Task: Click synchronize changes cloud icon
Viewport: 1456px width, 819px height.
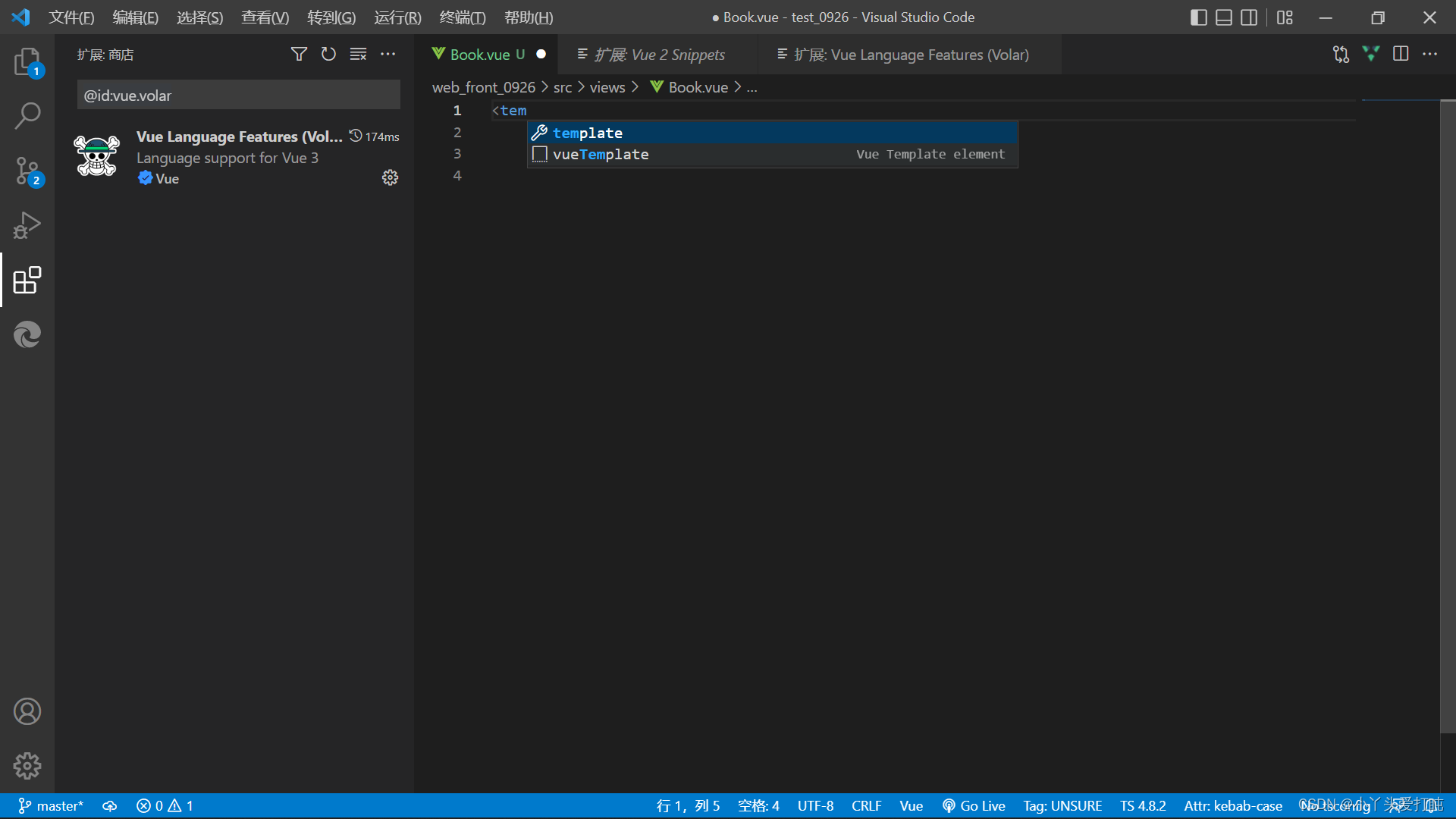Action: click(110, 805)
